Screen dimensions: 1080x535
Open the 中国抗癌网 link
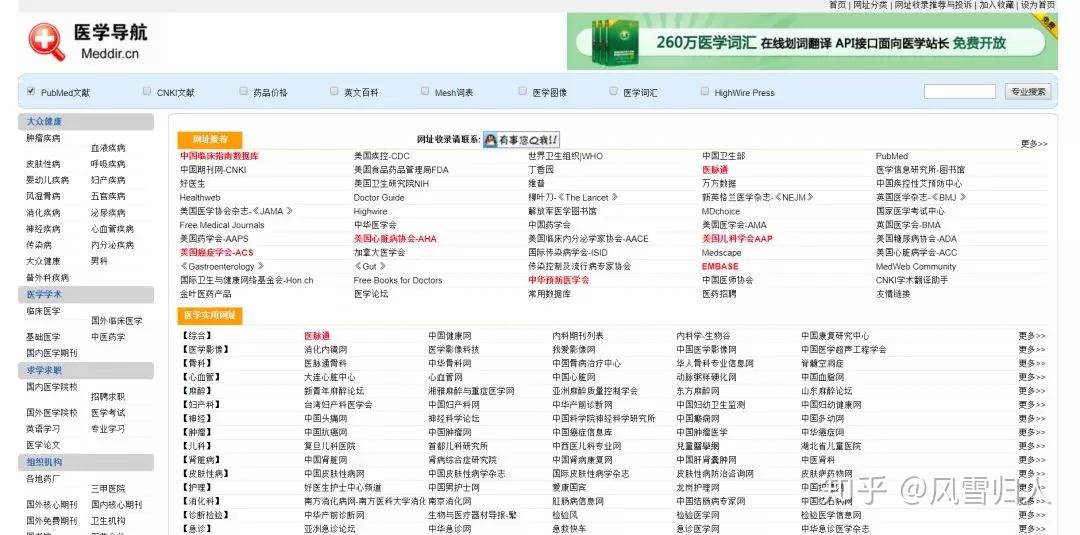[326, 432]
